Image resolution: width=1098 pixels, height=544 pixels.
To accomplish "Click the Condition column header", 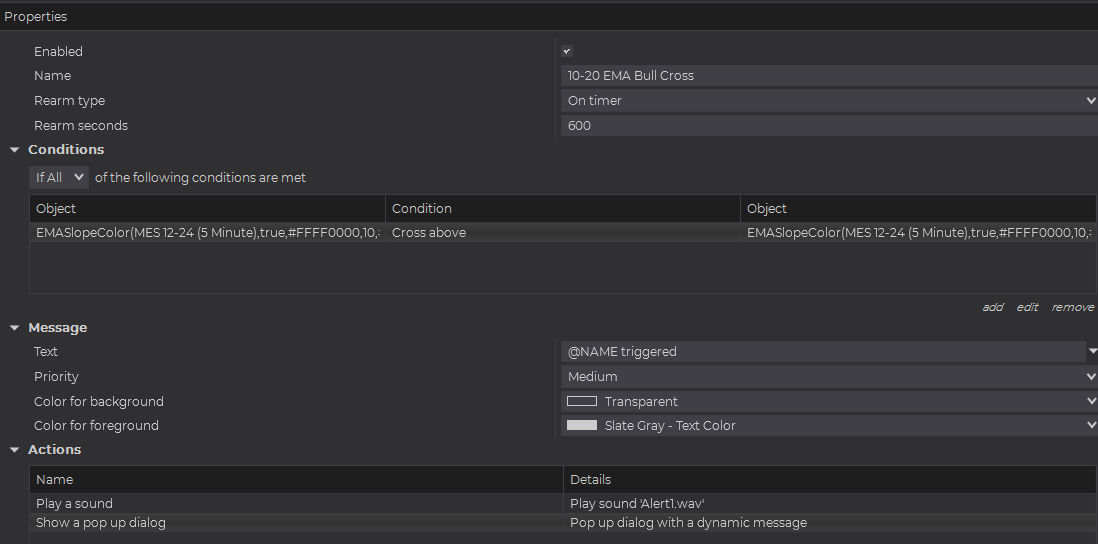I will (562, 209).
